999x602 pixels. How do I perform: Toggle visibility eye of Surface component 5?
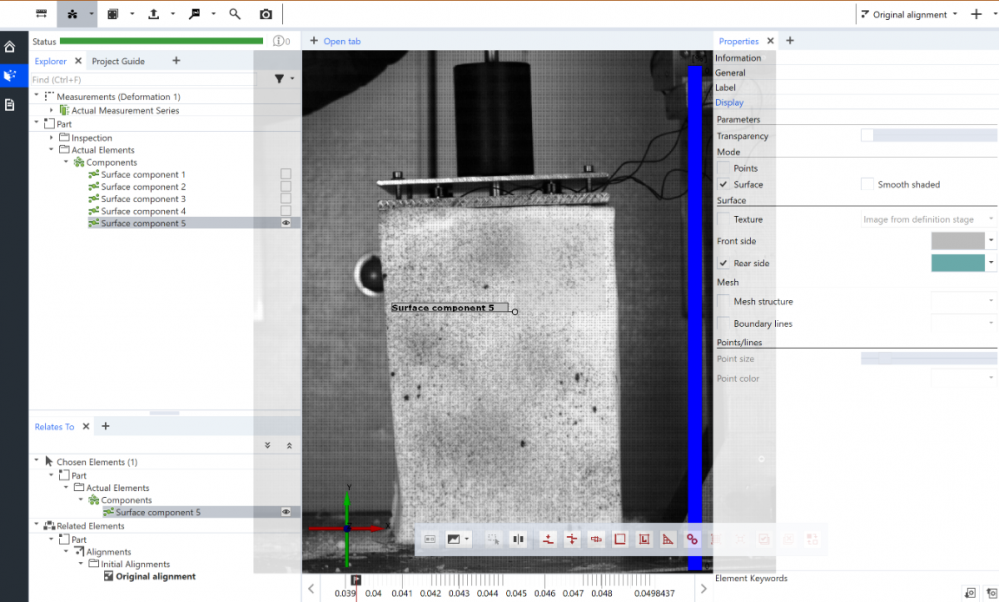(286, 223)
